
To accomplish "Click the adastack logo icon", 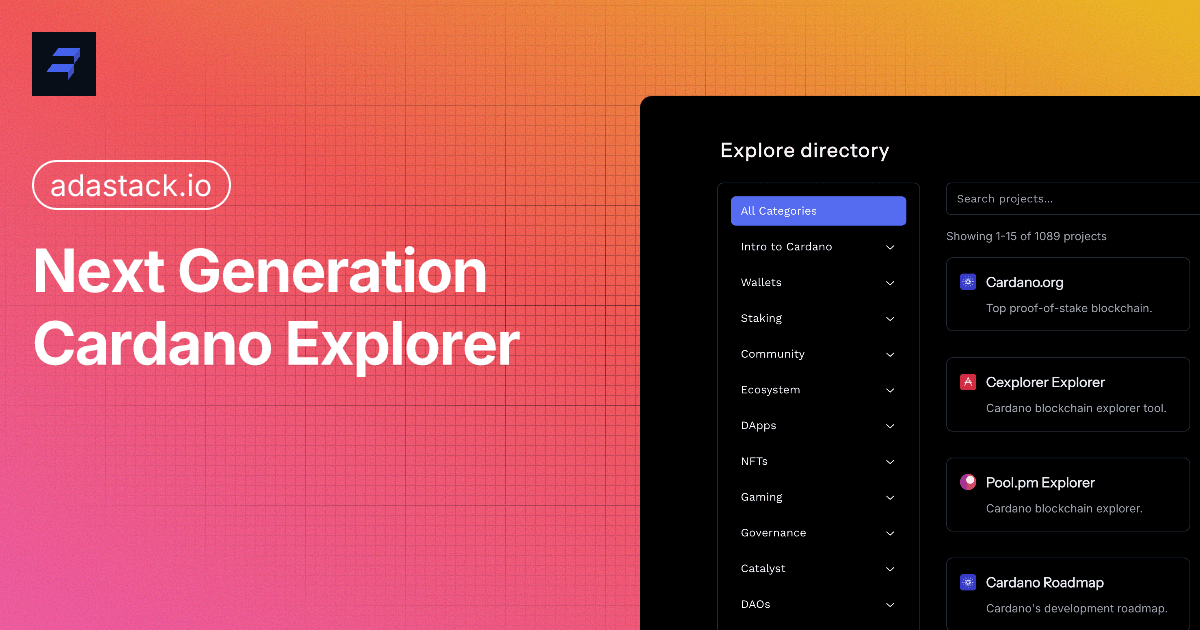I will tap(64, 64).
